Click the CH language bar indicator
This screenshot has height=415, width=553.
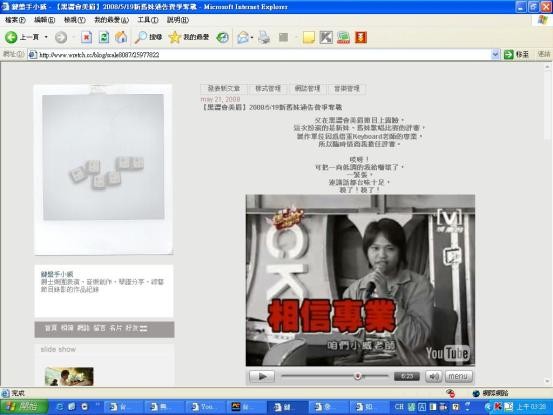pyautogui.click(x=399, y=407)
